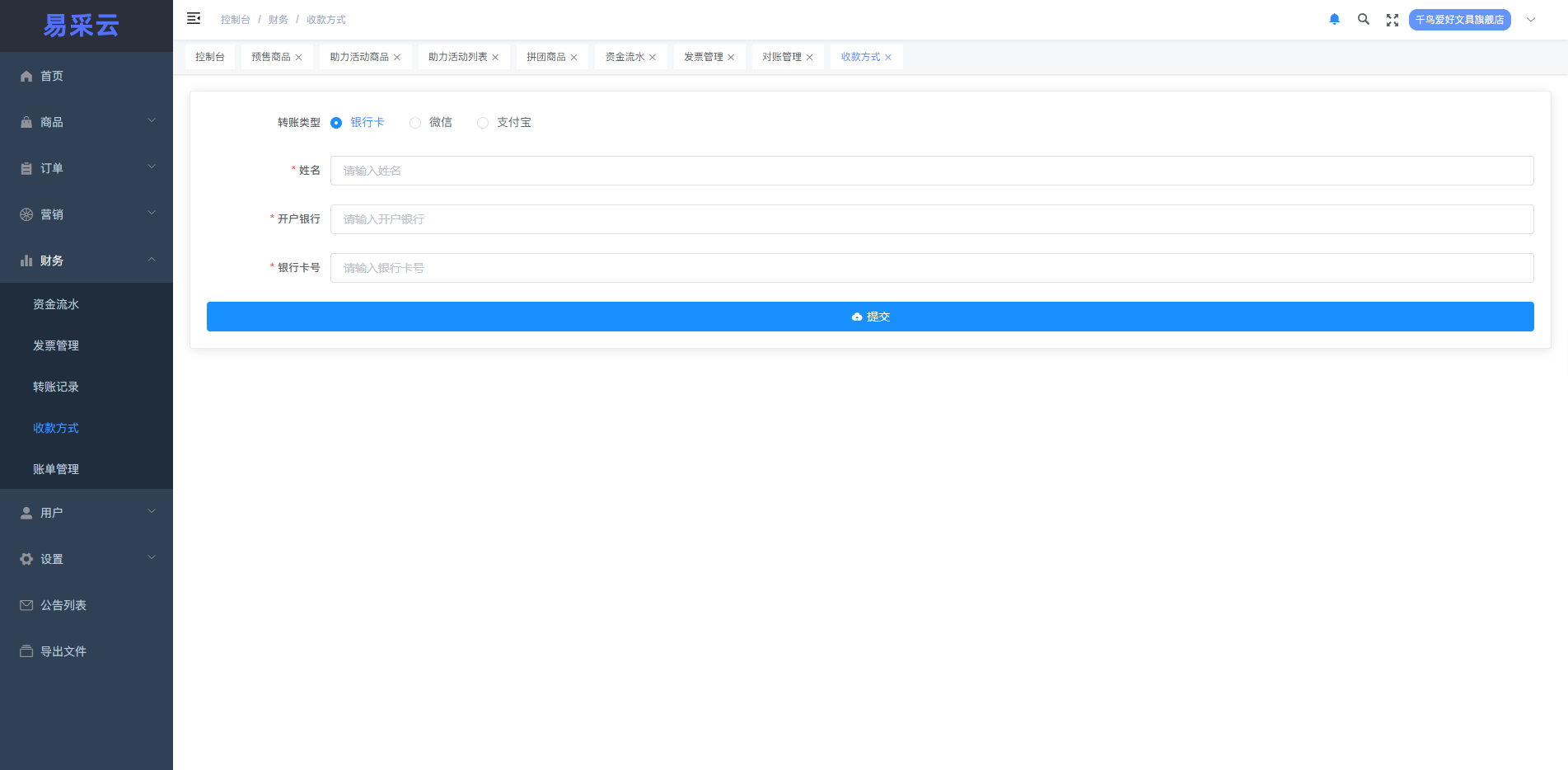The height and width of the screenshot is (770, 1568).
Task: Click the 财务 finance bar-chart icon
Action: coord(26,260)
